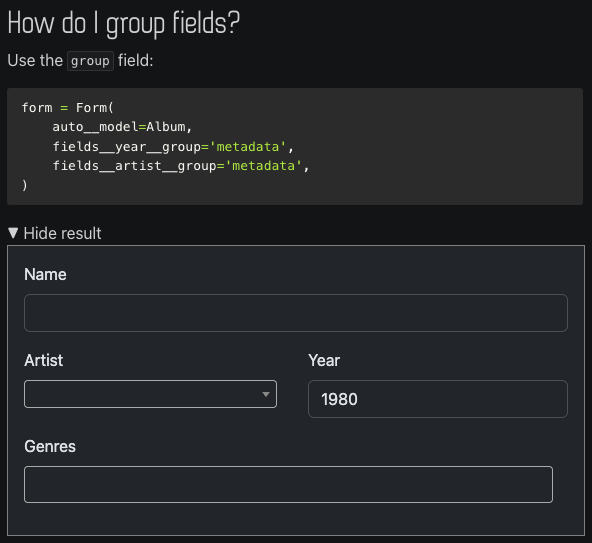This screenshot has height=543, width=592.
Task: Focus the Name text input
Action: click(296, 313)
